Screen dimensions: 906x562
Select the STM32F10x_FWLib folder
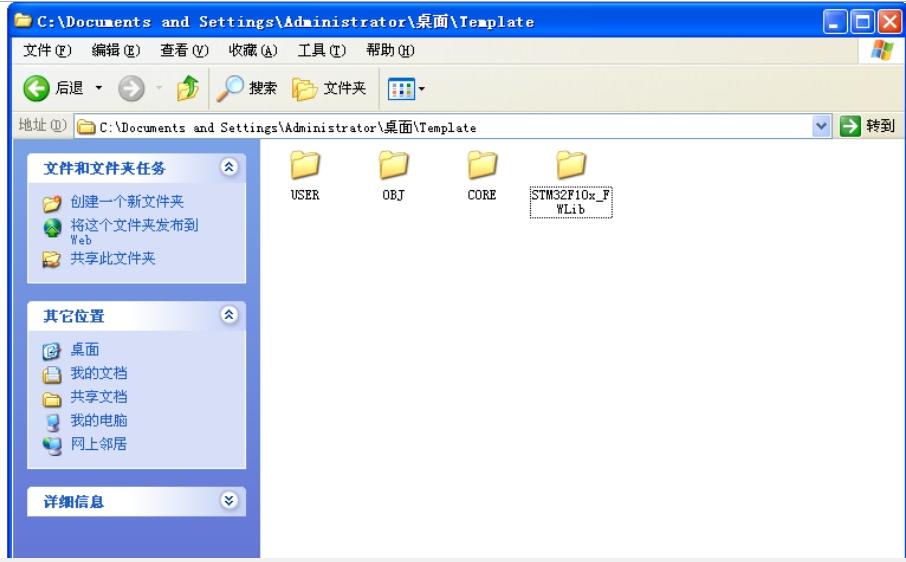coord(569,163)
